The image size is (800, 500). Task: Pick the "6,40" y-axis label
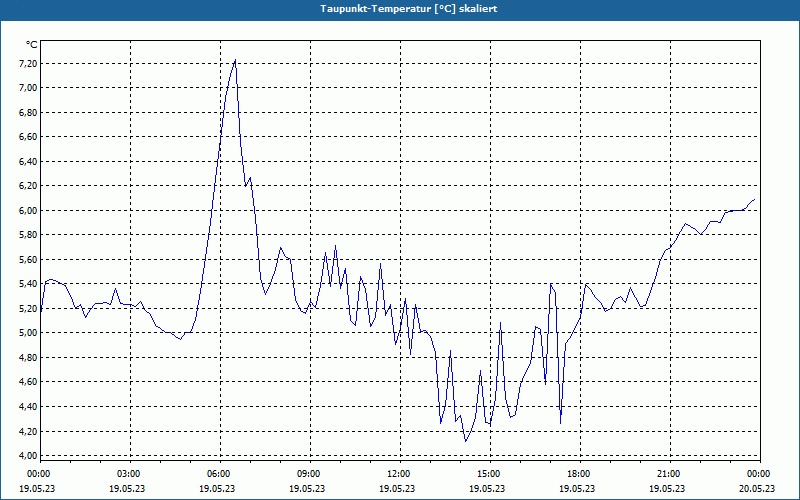28,161
